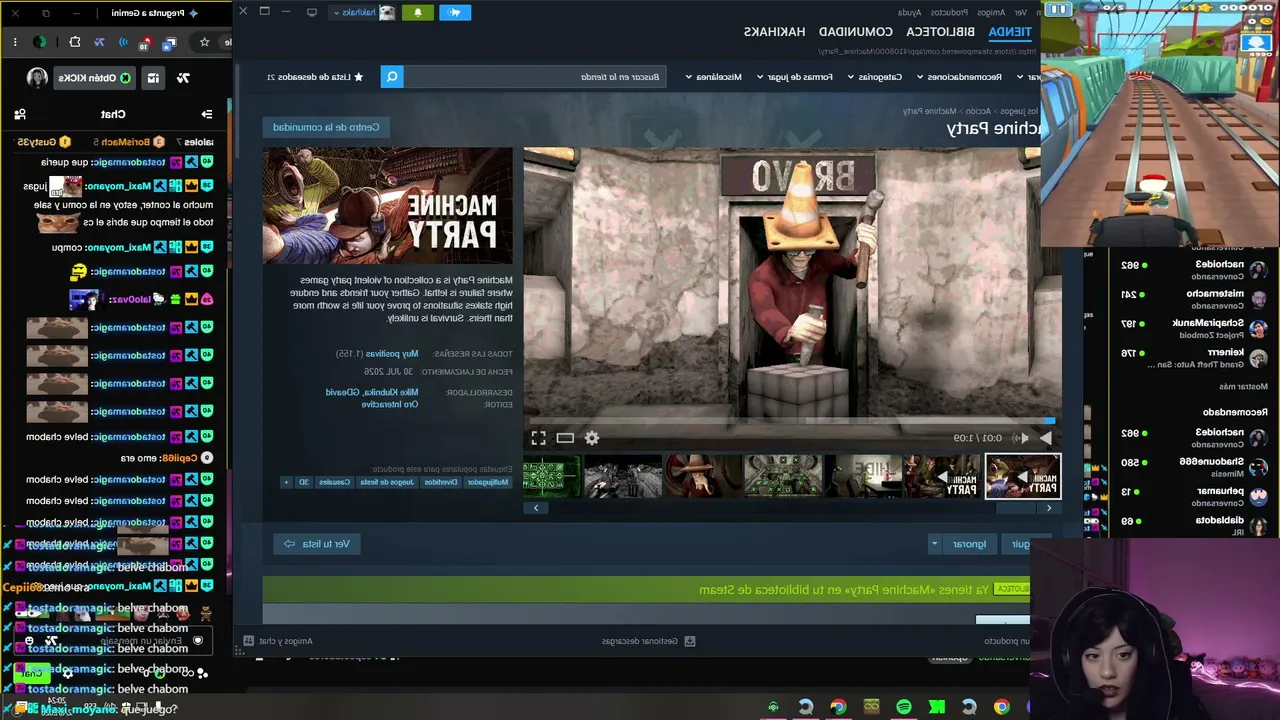Open the Oro Interactive publisher link
This screenshot has height=720, width=1280.
point(390,404)
